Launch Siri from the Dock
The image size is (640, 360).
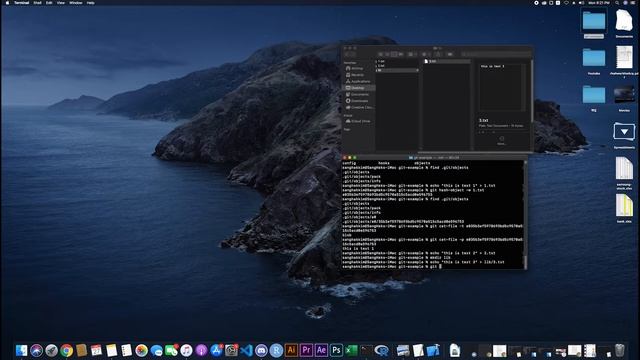(x=36, y=350)
